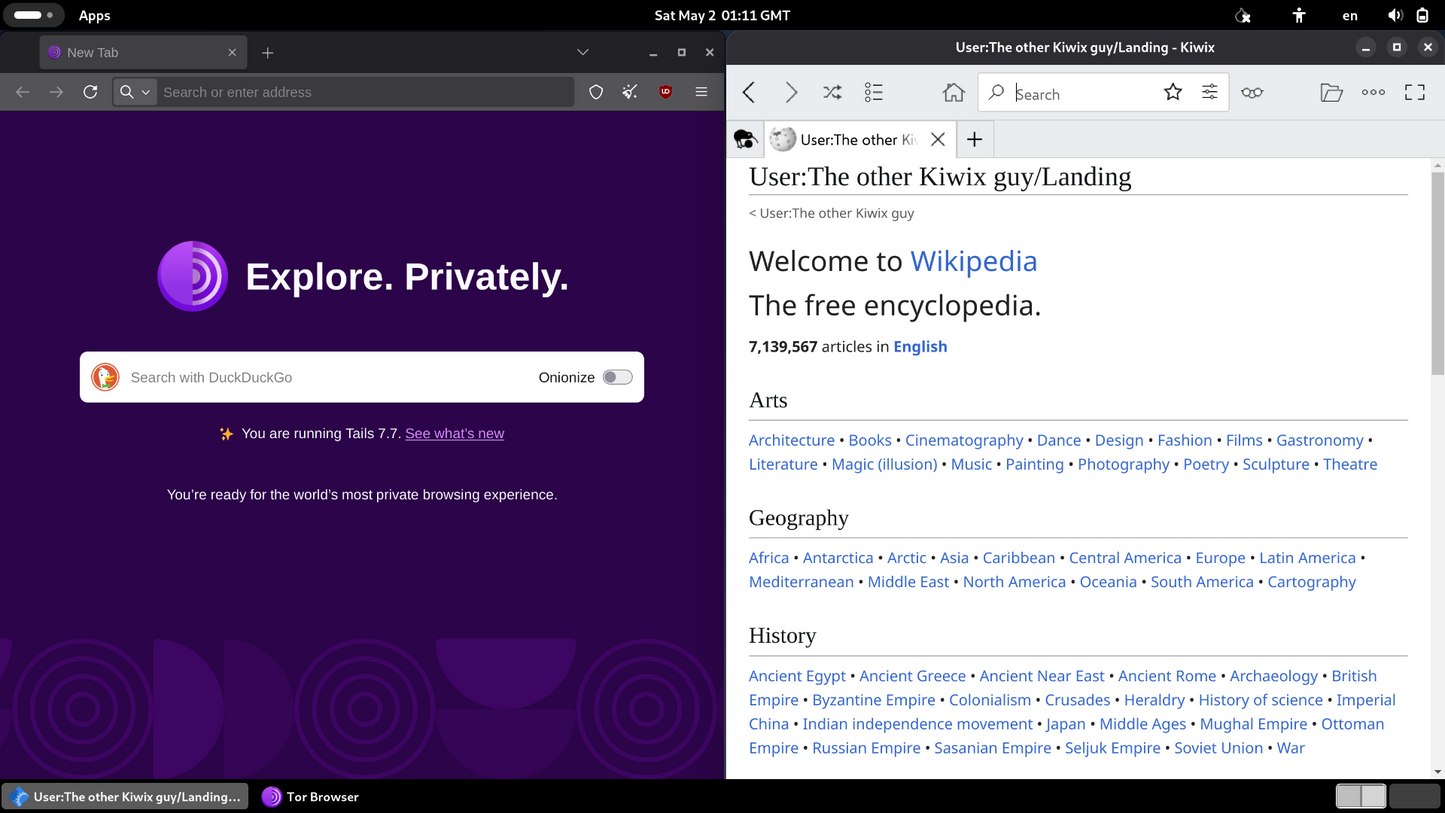Go forward in Tor Browser

[x=56, y=92]
